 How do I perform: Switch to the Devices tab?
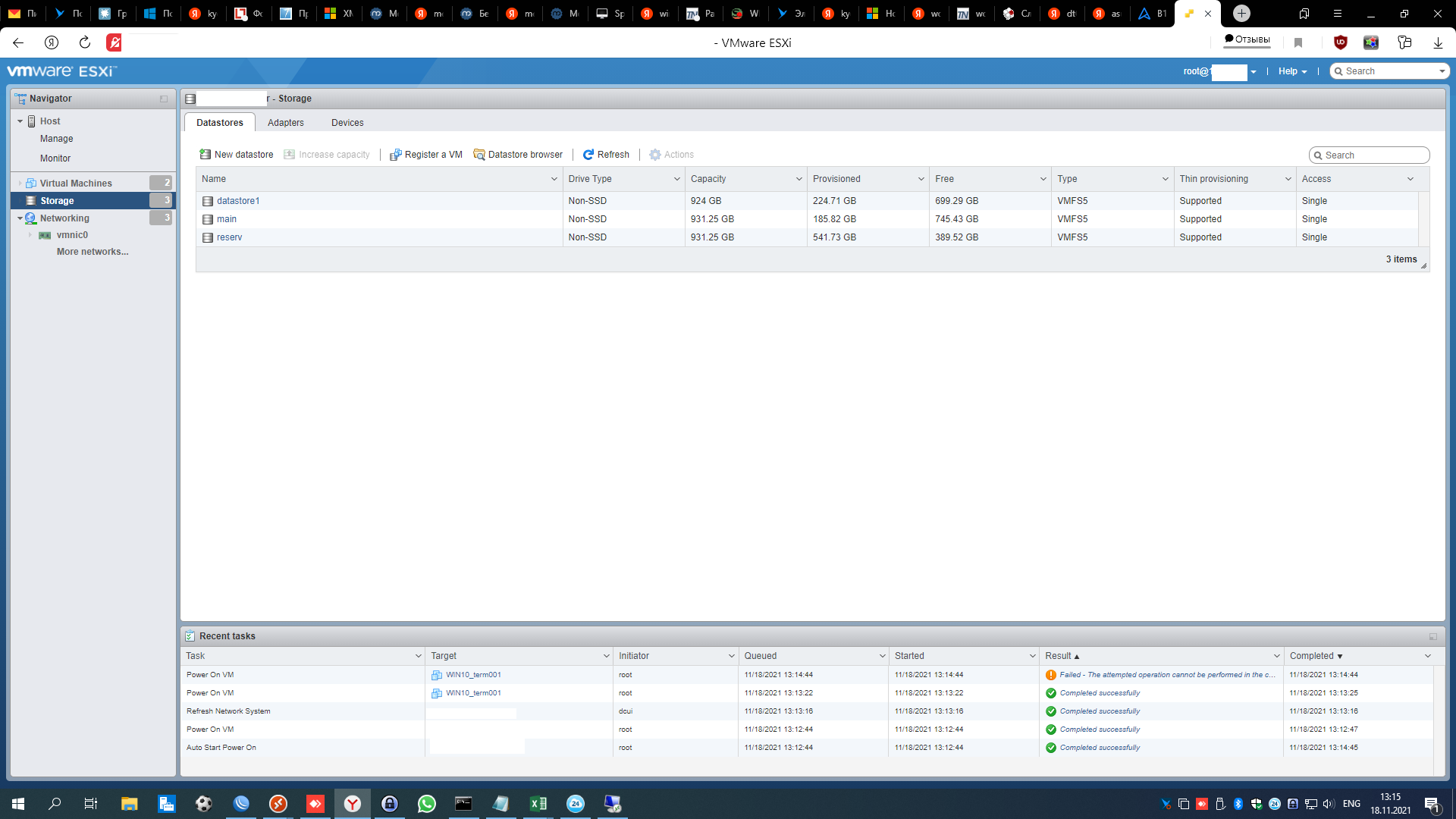pyautogui.click(x=347, y=123)
